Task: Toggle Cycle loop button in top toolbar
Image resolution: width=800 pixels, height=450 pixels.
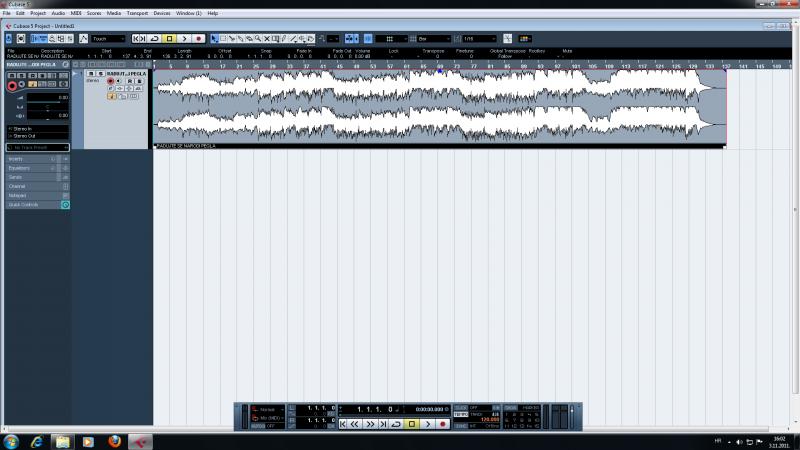Action: (155, 39)
